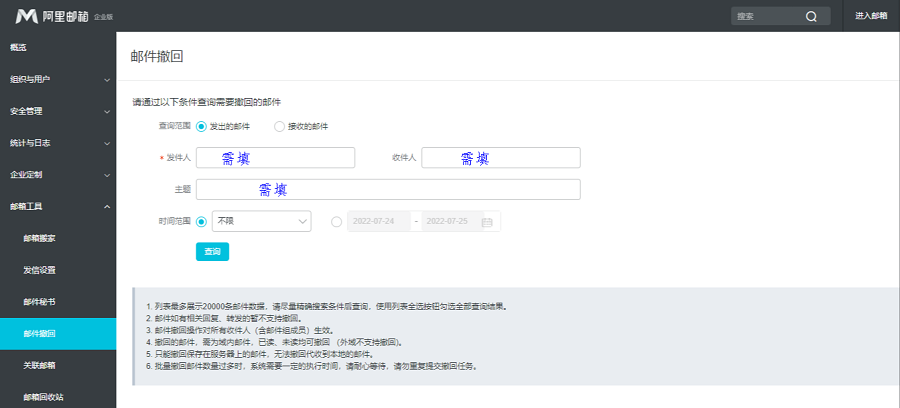Viewport: 900px width, 408px height.
Task: Open the 不限 time range dropdown
Action: tap(262, 221)
